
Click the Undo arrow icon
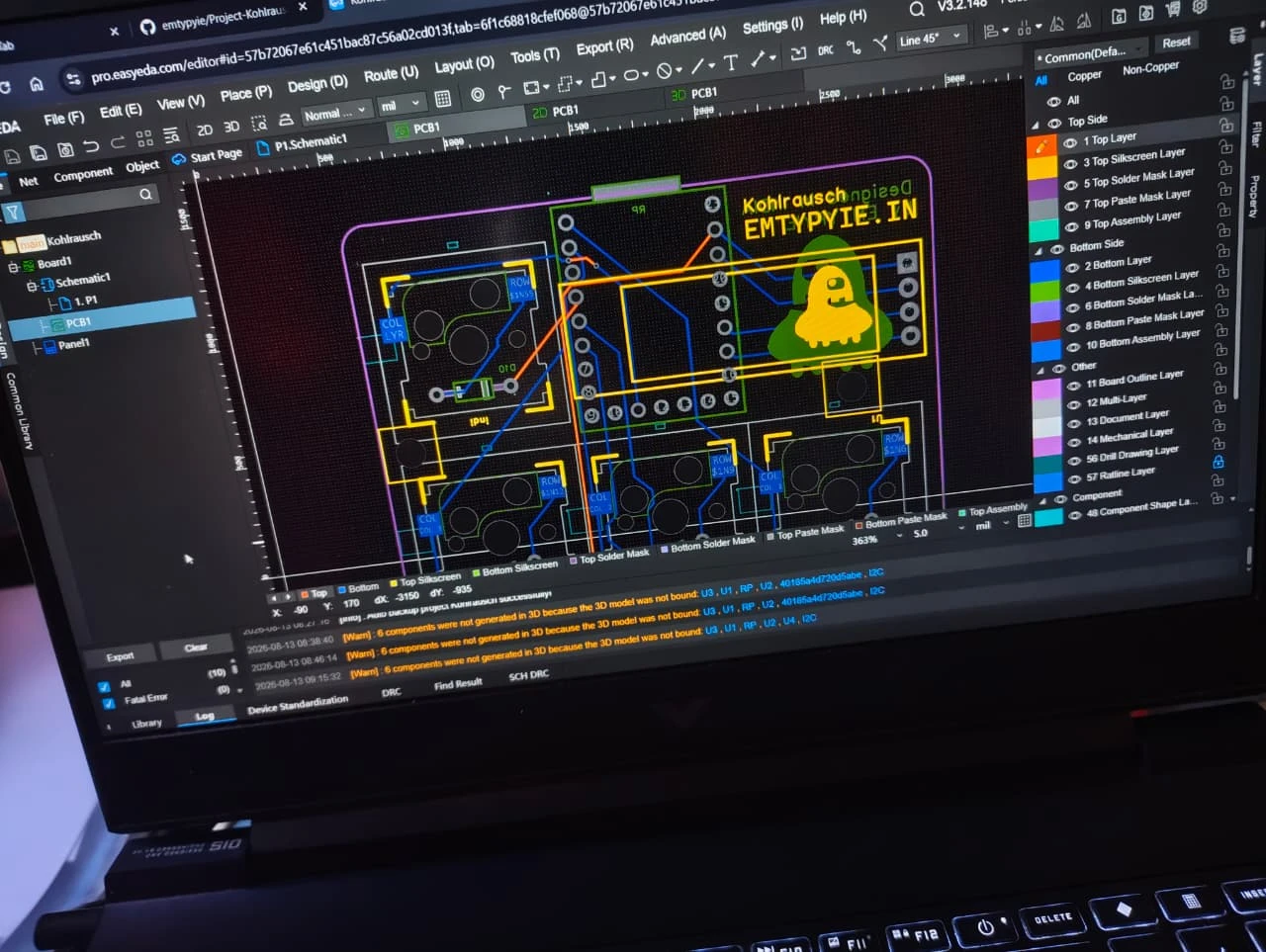[x=90, y=146]
